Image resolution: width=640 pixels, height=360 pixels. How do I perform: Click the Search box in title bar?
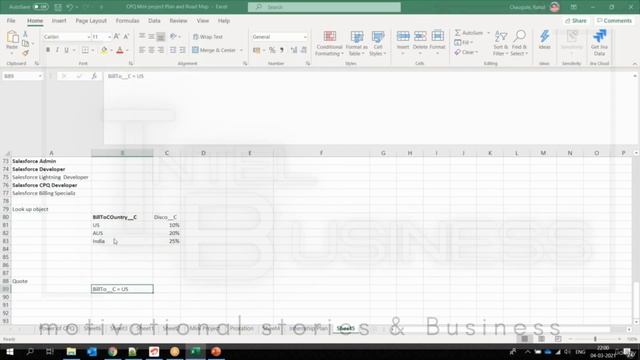324,7
